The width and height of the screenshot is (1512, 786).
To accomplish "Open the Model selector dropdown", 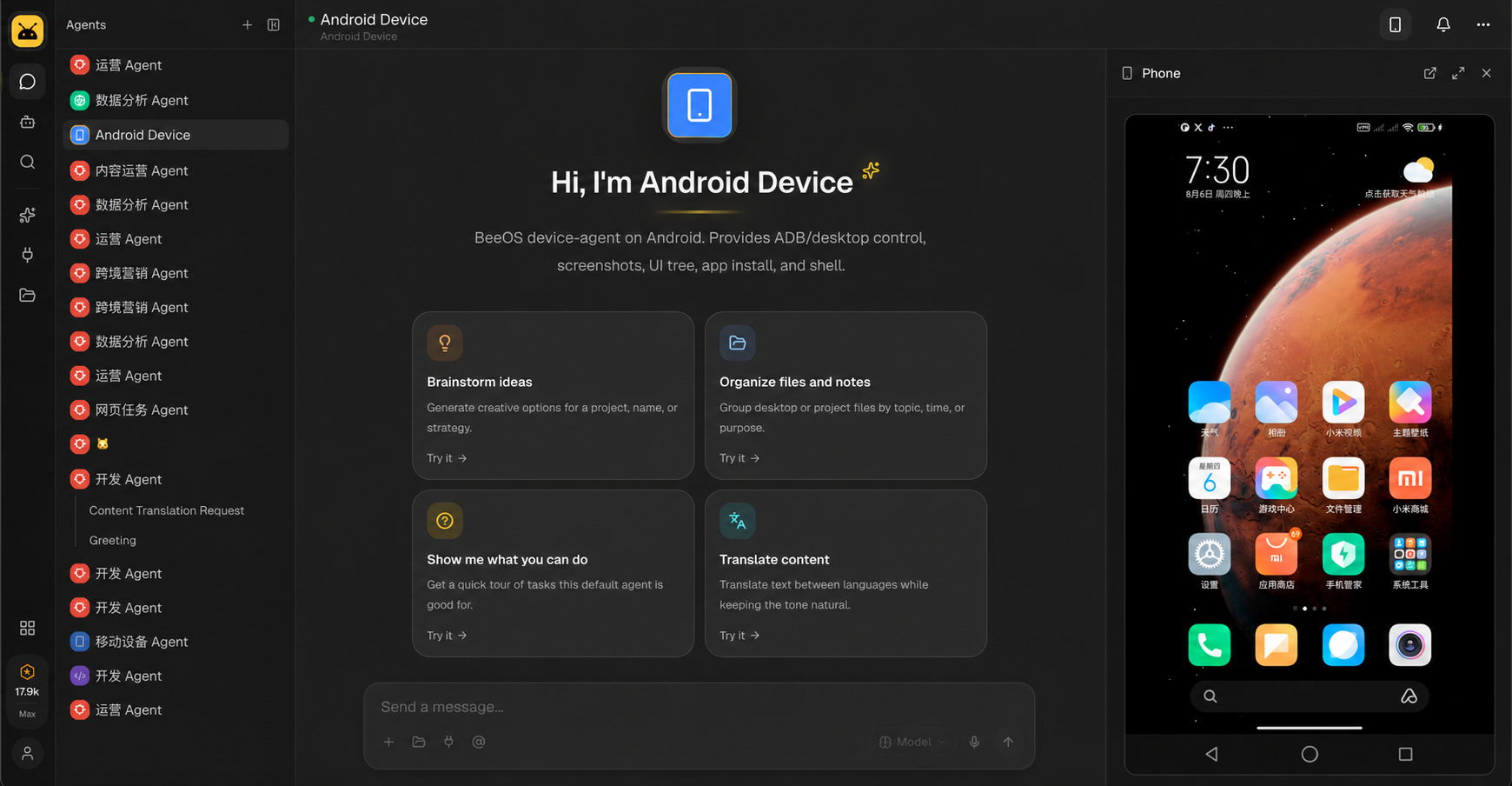I will click(912, 742).
